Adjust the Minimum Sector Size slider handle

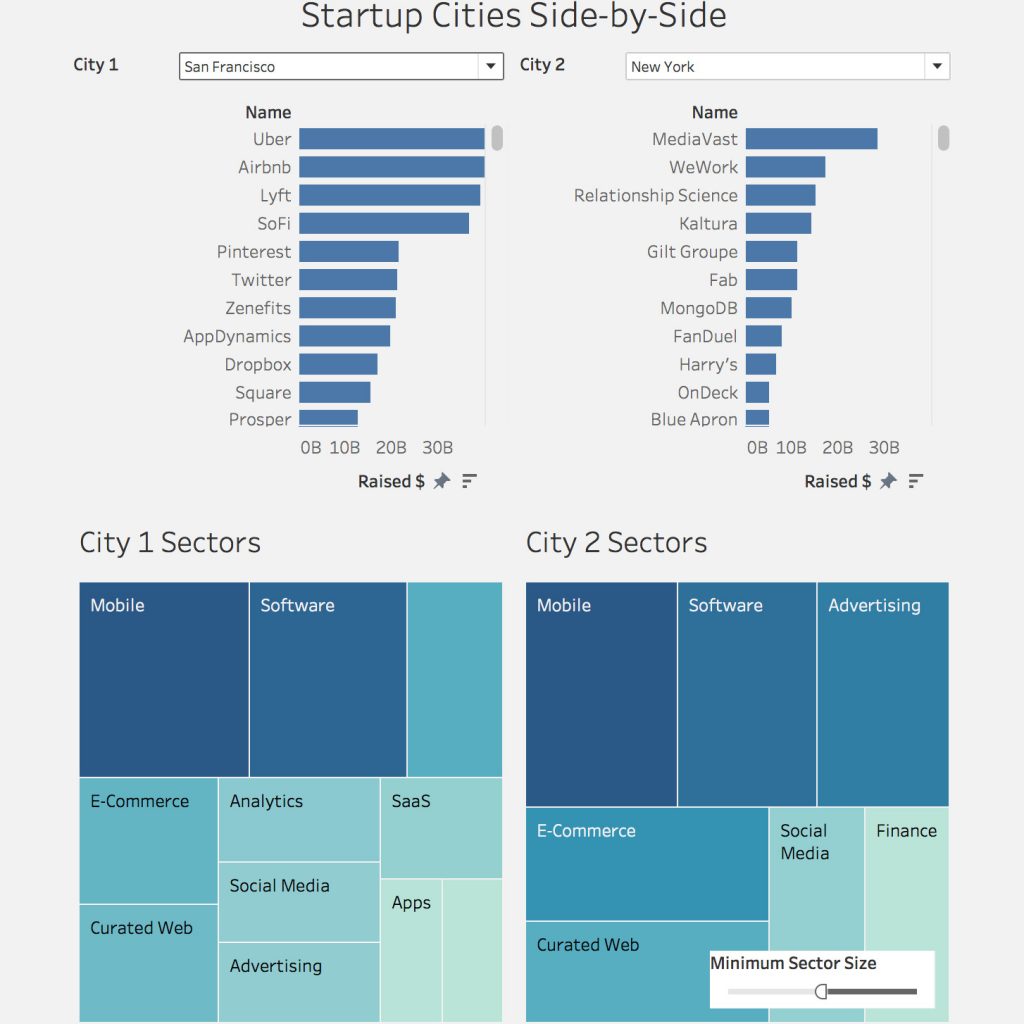(822, 990)
